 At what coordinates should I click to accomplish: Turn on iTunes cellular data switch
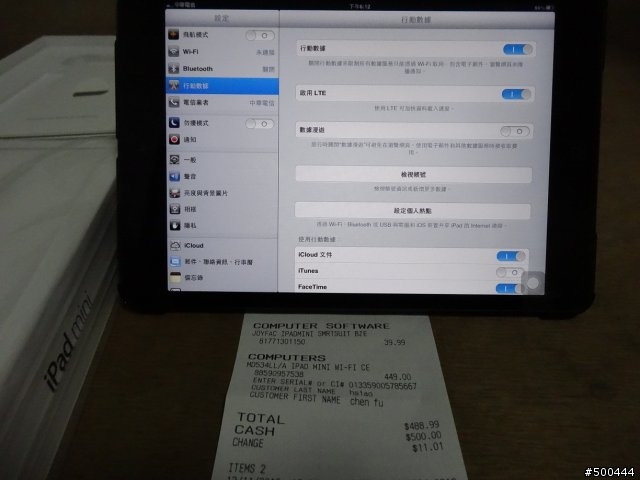point(510,272)
